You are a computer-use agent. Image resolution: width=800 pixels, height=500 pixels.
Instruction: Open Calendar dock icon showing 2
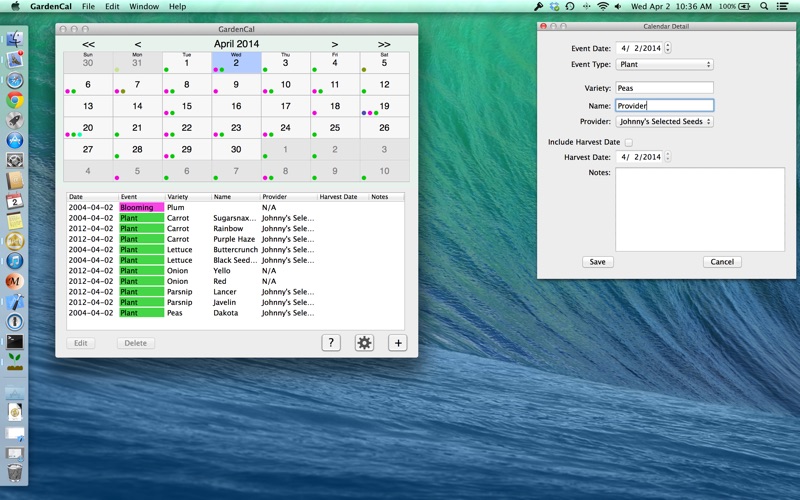pyautogui.click(x=15, y=201)
